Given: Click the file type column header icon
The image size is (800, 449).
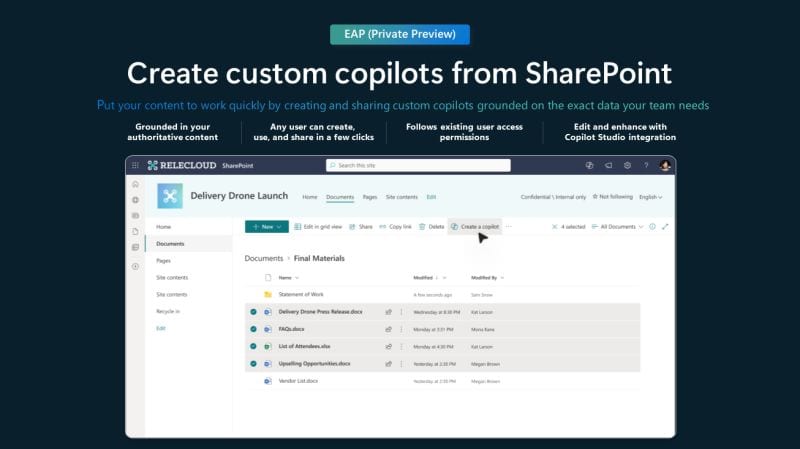Looking at the screenshot, I should (268, 278).
